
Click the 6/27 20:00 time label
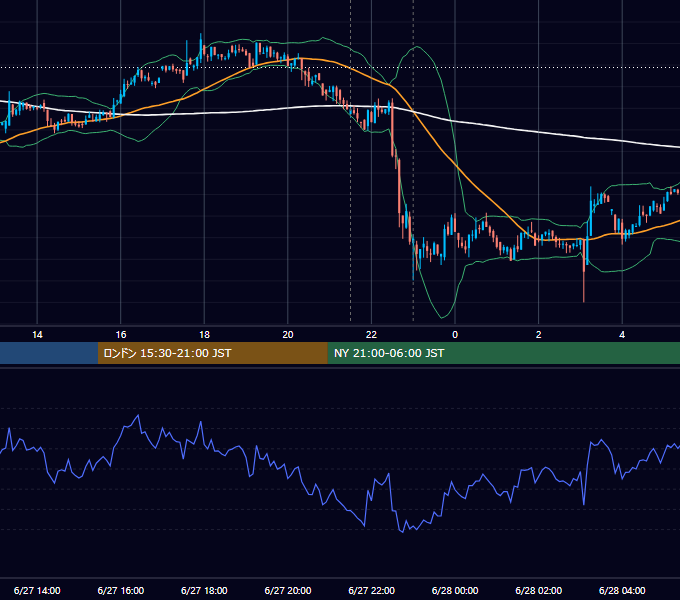pos(288,590)
